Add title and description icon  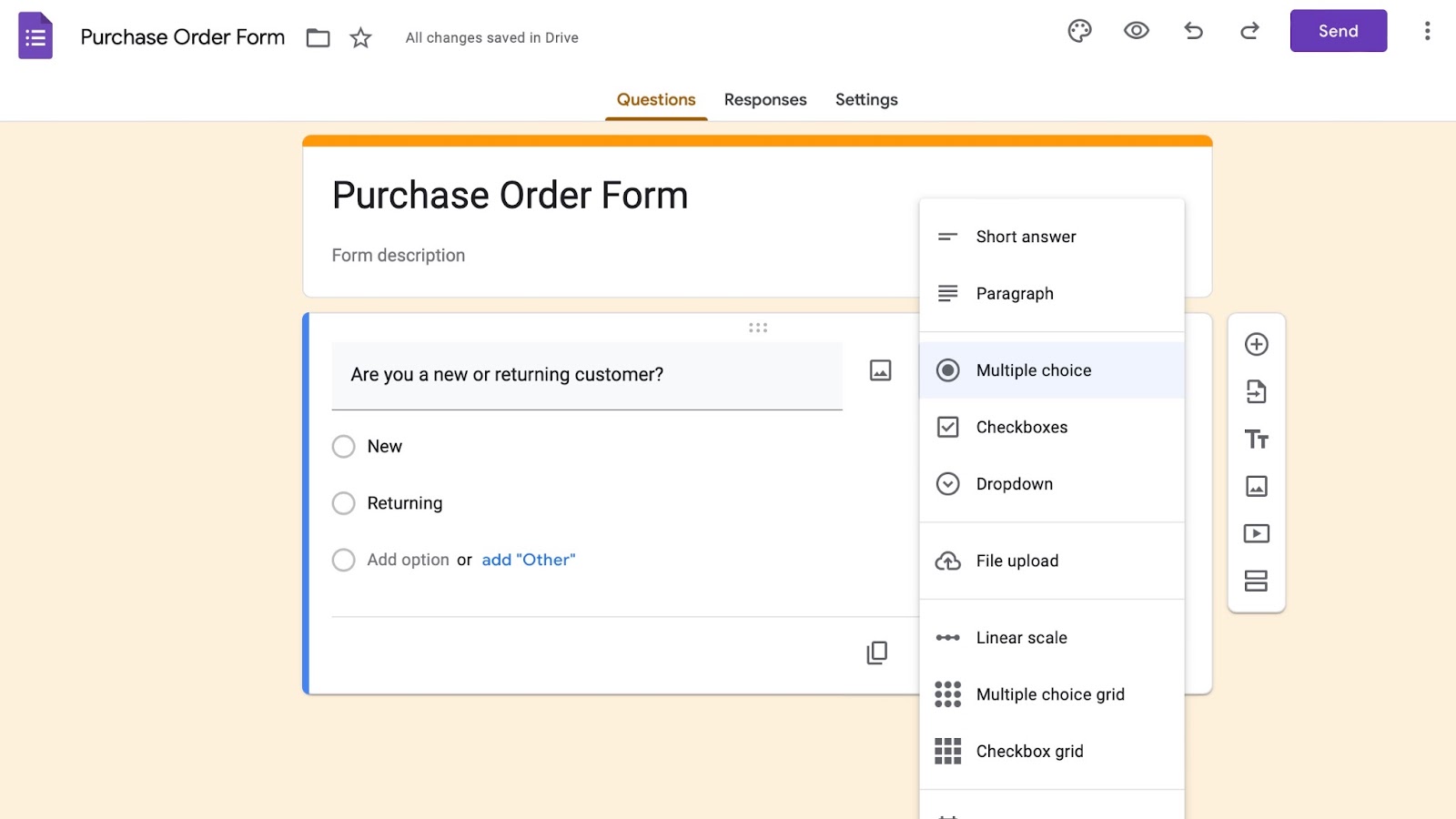pos(1256,440)
